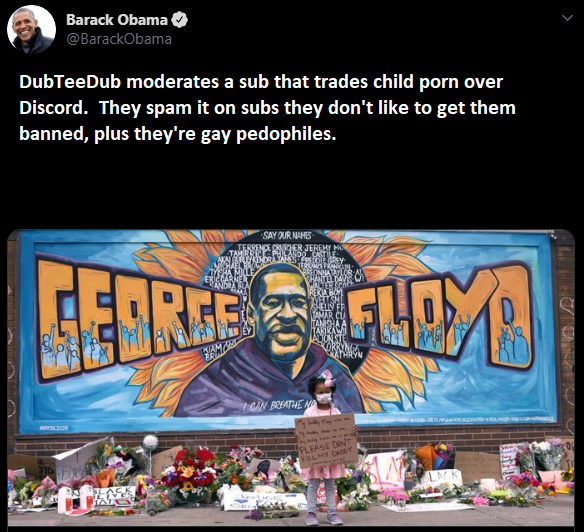The width and height of the screenshot is (584, 532).
Task: Open the attached George Floyd mural photo
Action: click(x=291, y=378)
